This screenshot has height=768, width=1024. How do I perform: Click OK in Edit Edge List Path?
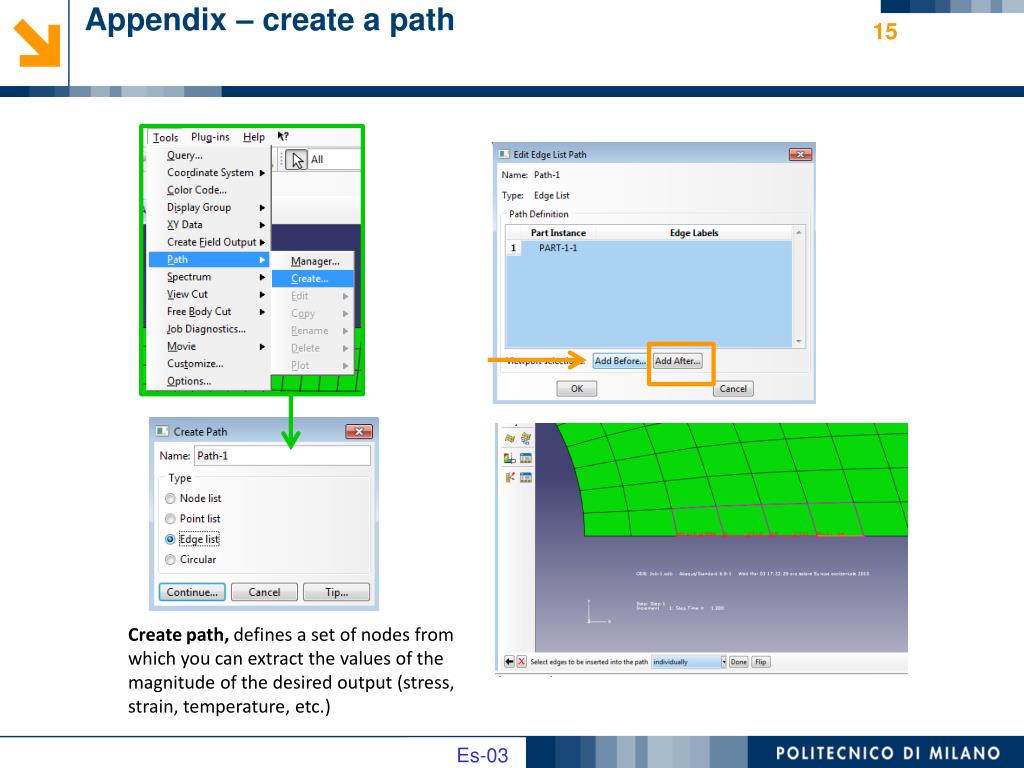click(577, 389)
